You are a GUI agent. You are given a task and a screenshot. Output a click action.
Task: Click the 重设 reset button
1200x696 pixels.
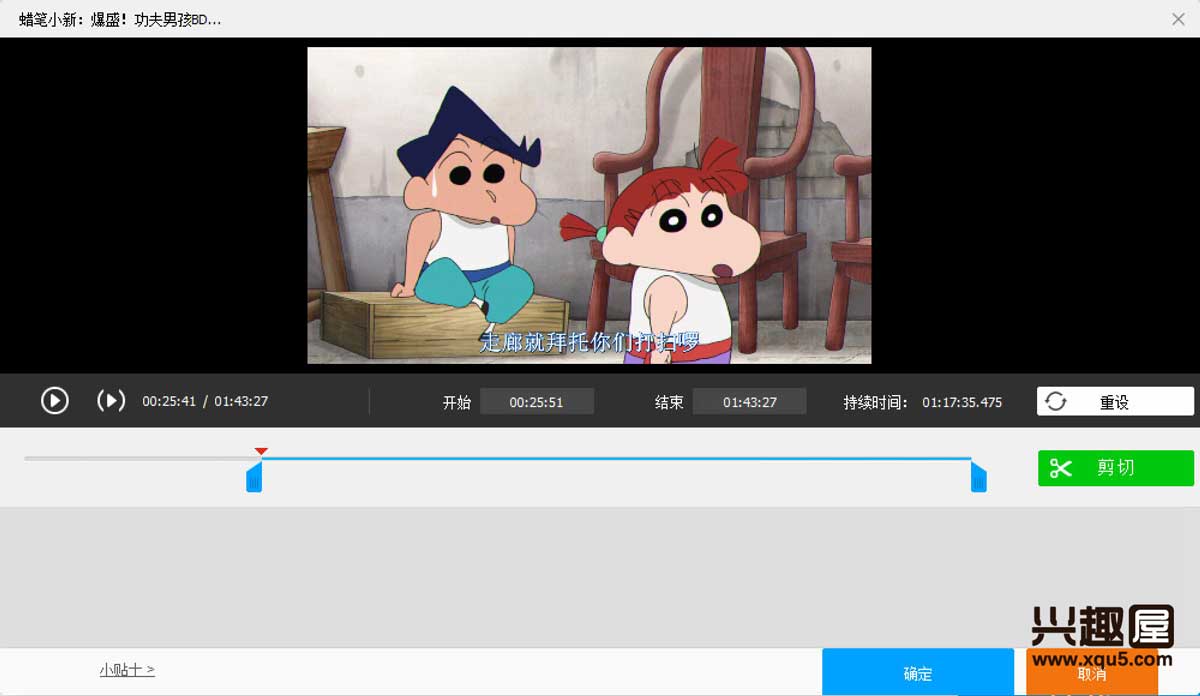point(1115,402)
